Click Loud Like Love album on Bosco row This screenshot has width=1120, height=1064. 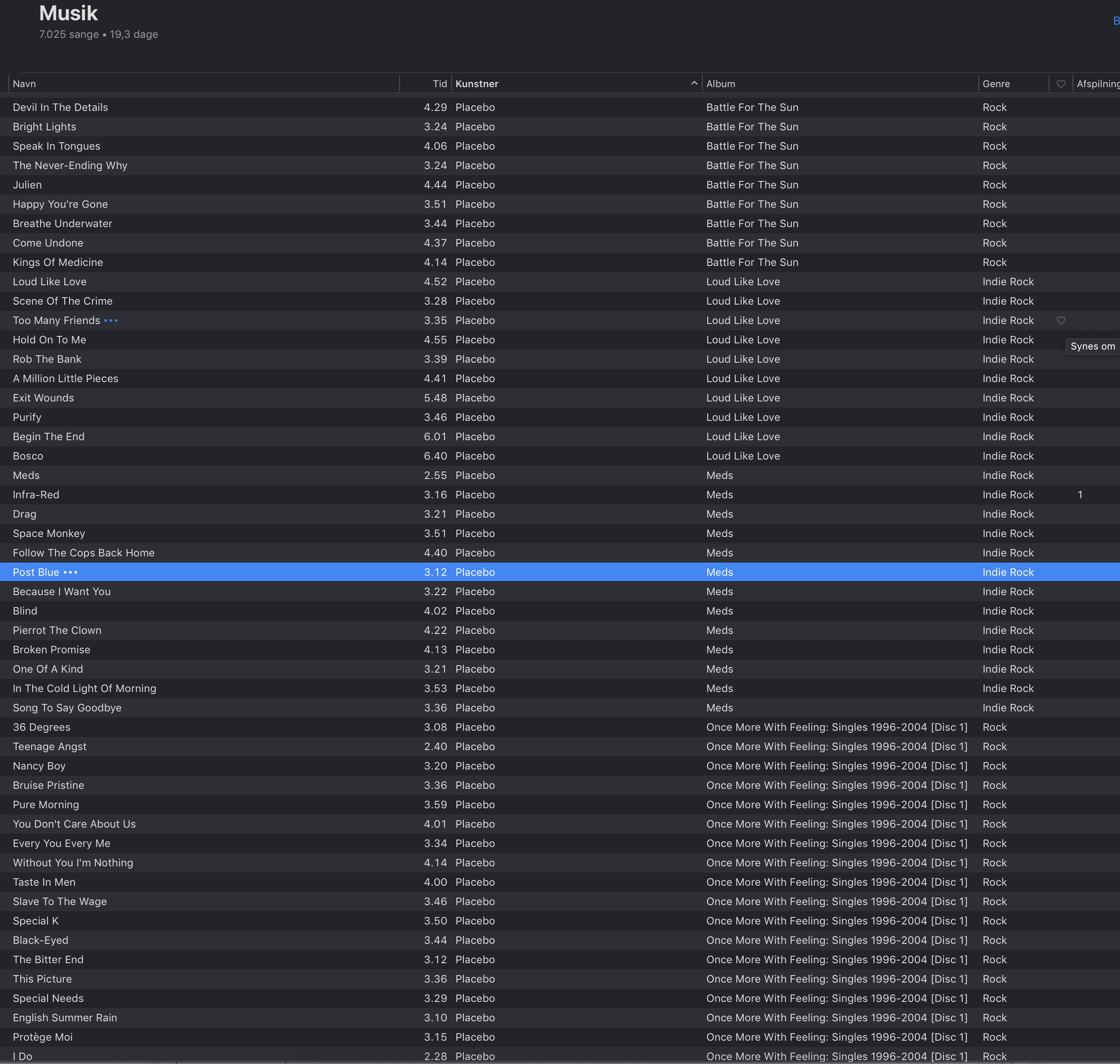(743, 456)
